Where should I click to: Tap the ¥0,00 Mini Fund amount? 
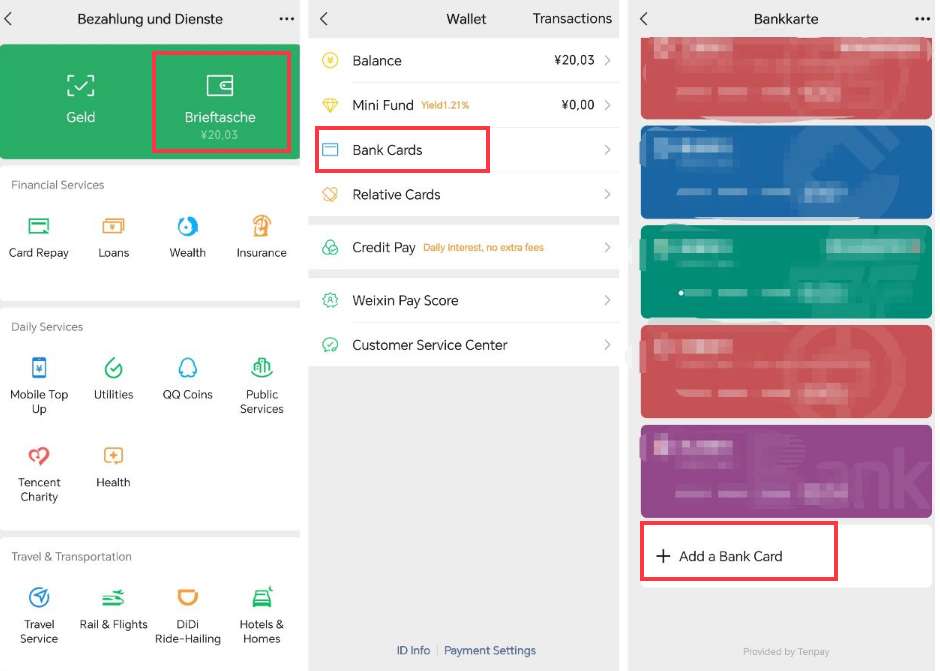coord(578,105)
